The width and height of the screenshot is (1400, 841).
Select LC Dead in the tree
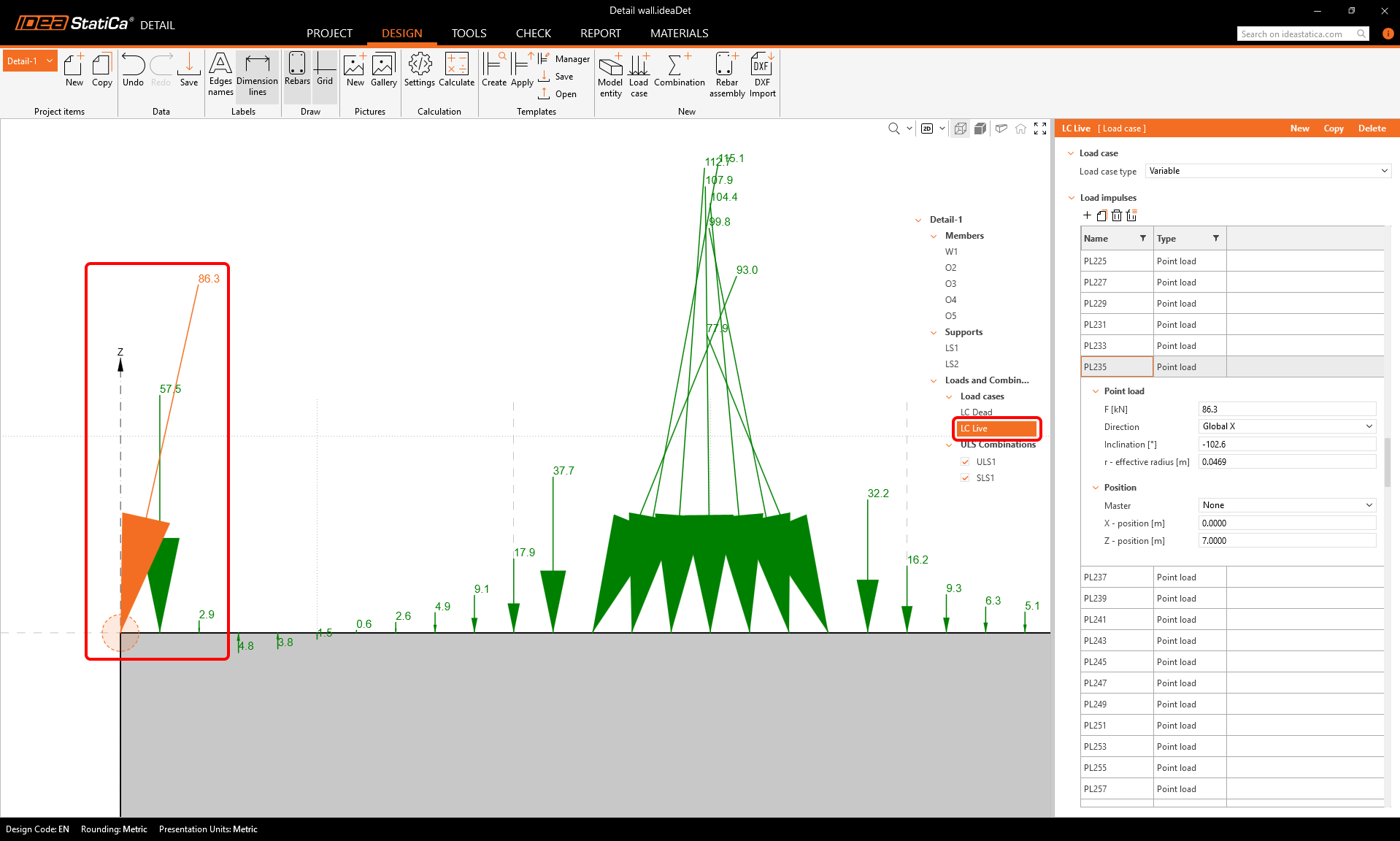pyautogui.click(x=976, y=412)
